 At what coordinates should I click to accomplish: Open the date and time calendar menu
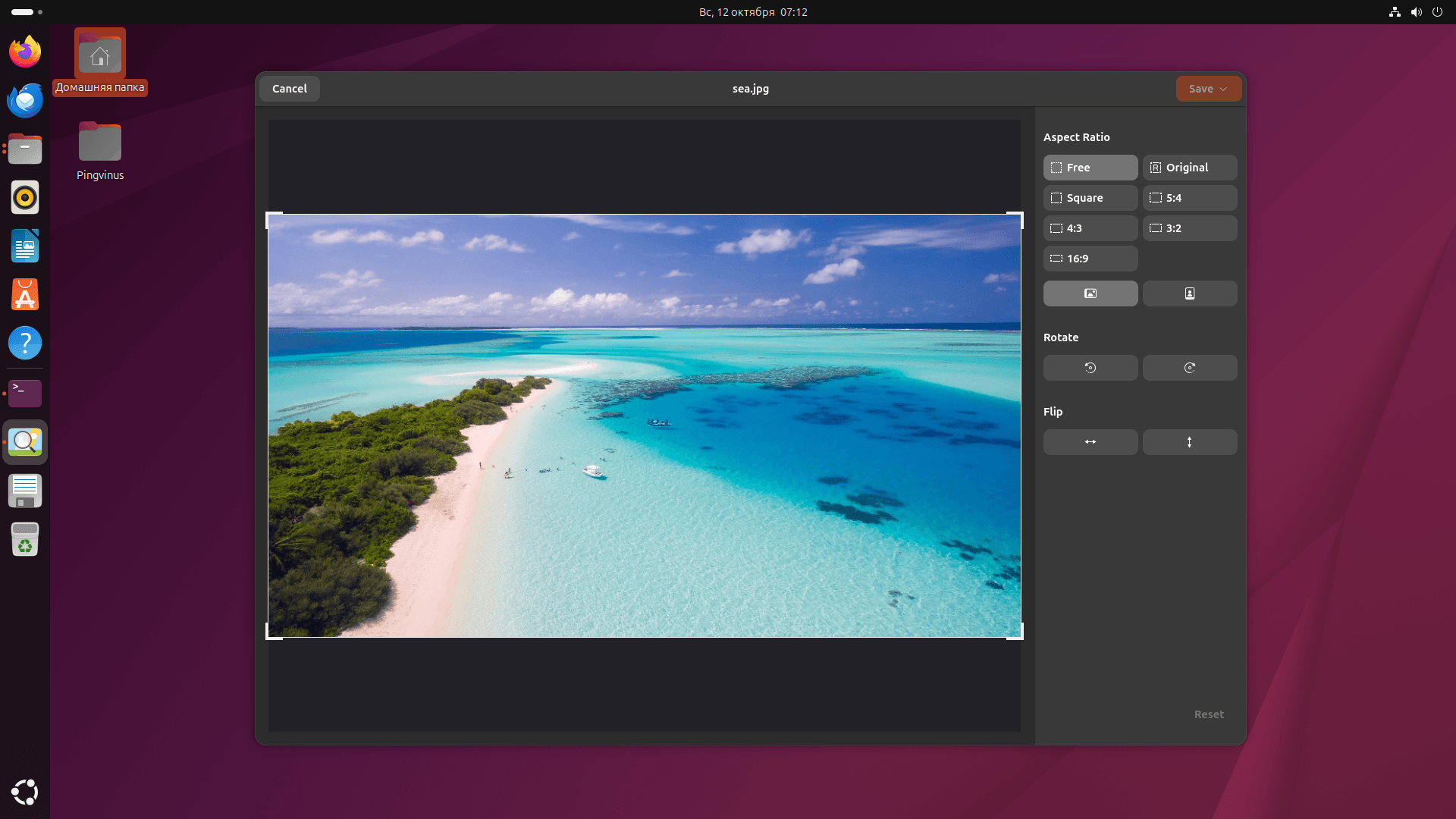752,12
